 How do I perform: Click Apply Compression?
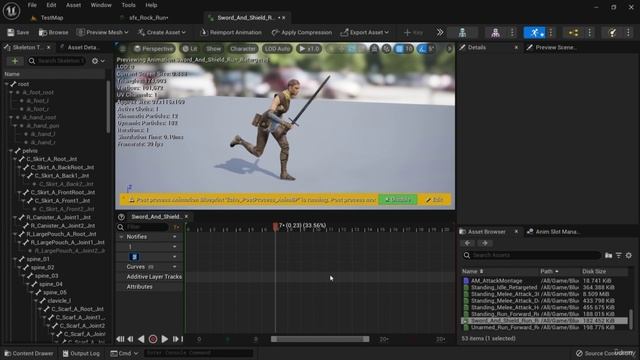[x=302, y=32]
